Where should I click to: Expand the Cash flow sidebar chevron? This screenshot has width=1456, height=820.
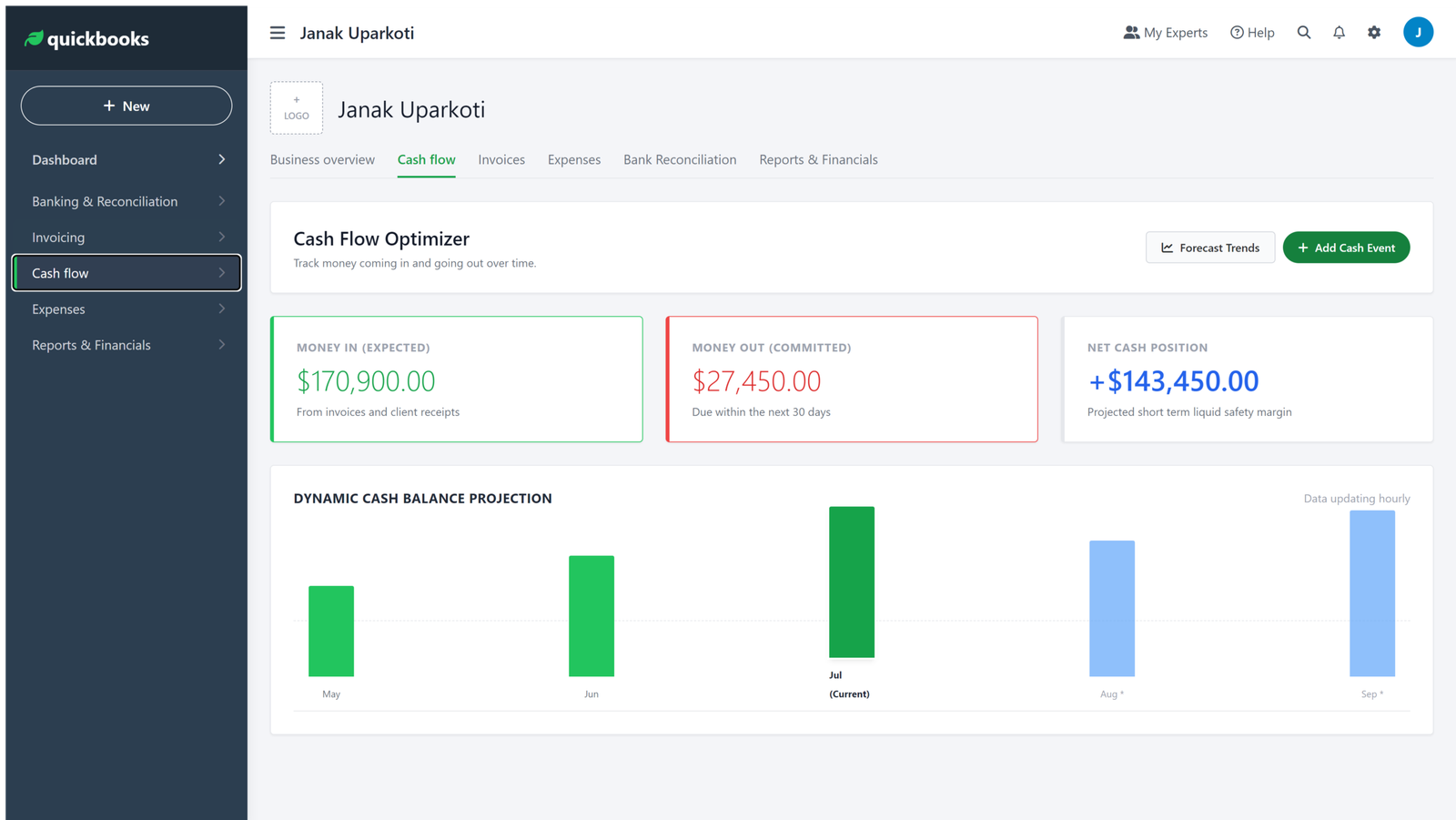(x=221, y=273)
